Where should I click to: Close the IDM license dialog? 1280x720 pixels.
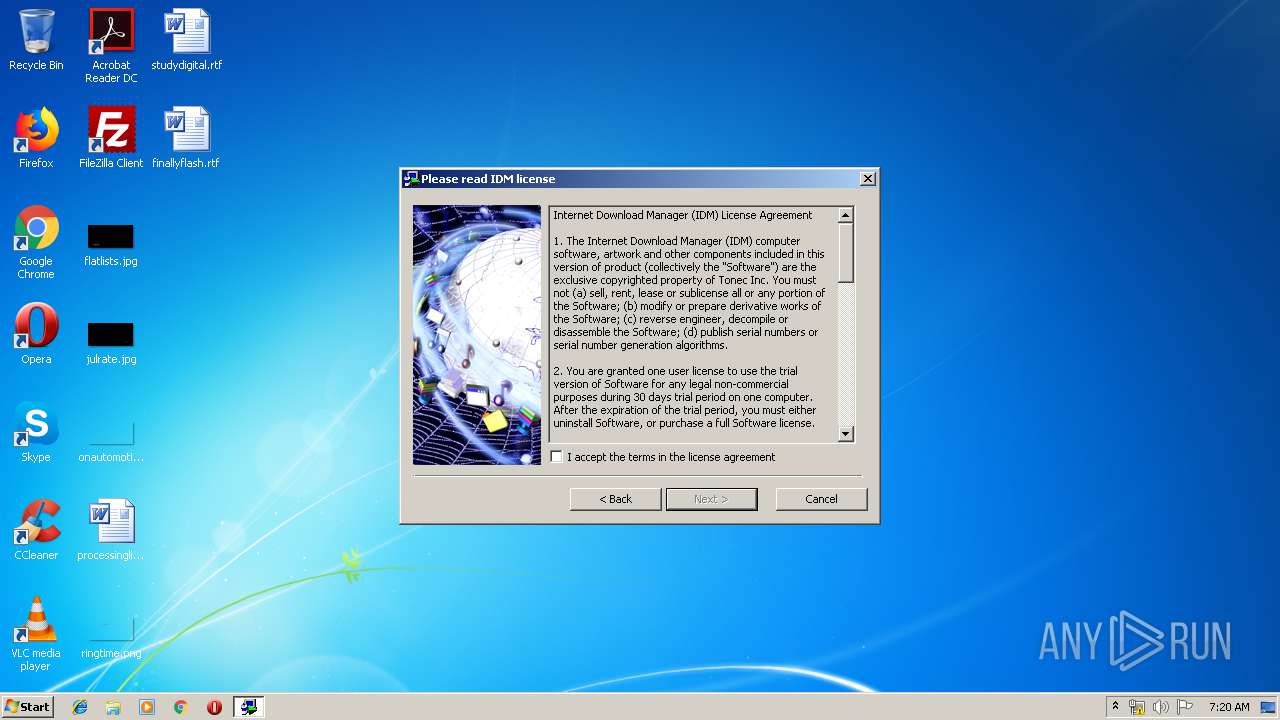coord(868,179)
